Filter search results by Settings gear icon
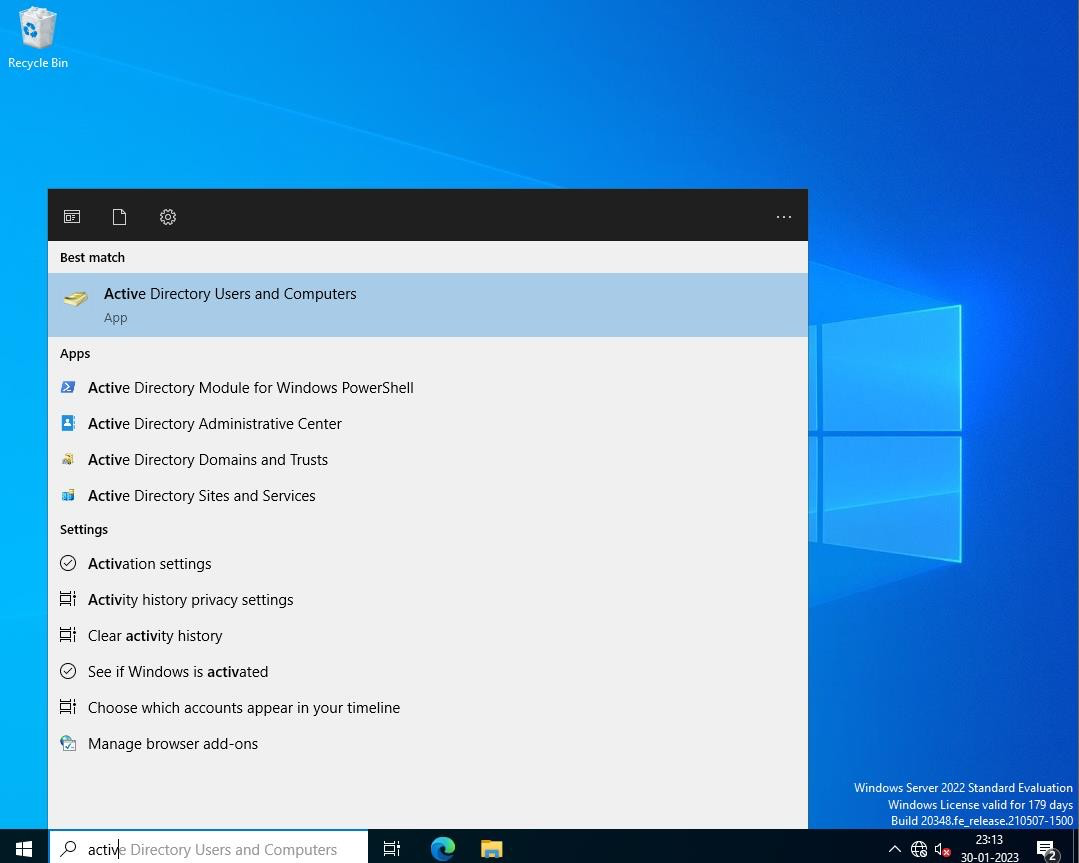 click(x=168, y=217)
